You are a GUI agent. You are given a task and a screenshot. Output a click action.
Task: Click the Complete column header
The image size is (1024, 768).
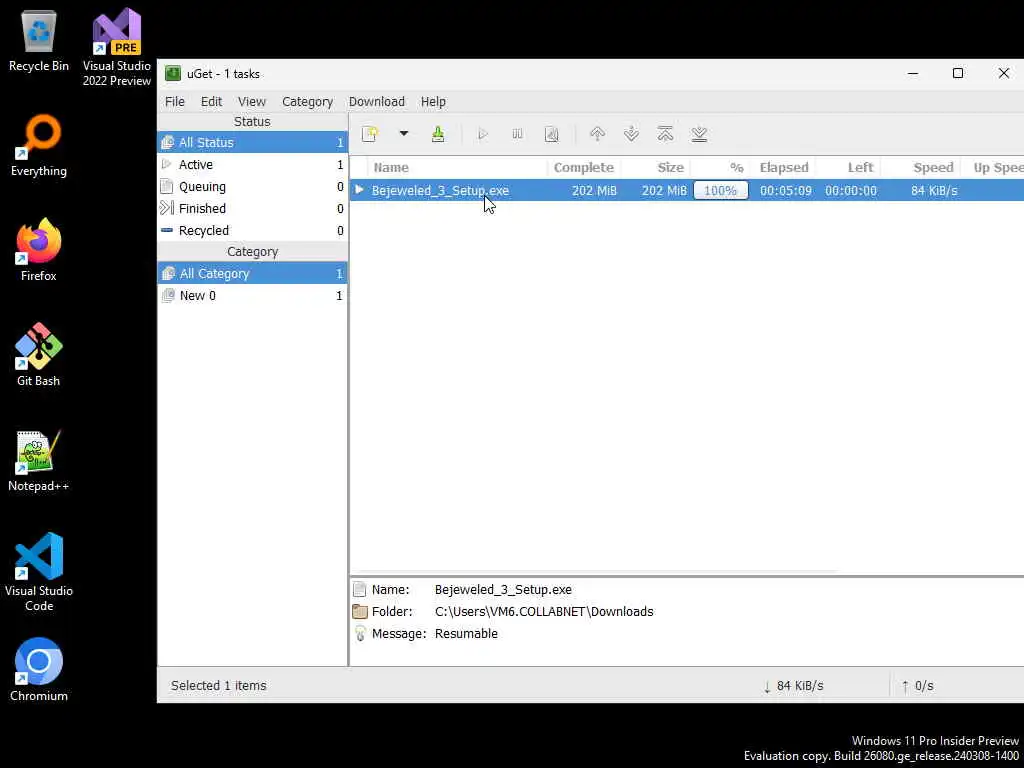[583, 168]
